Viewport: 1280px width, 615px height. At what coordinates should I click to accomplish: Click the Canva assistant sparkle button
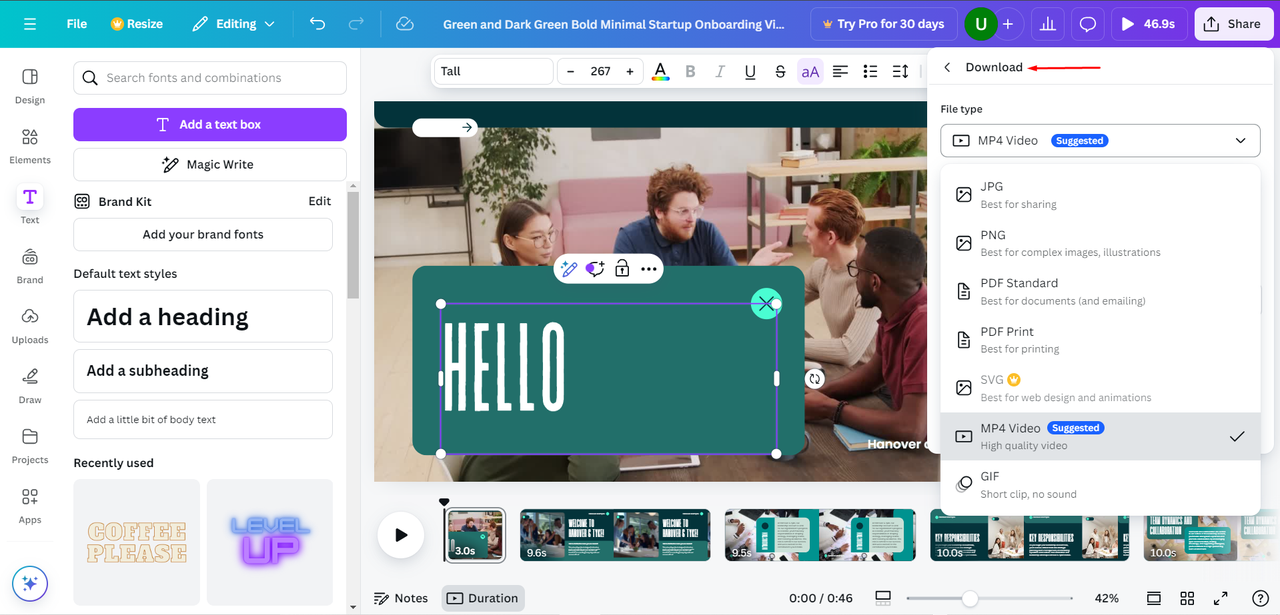pyautogui.click(x=30, y=583)
